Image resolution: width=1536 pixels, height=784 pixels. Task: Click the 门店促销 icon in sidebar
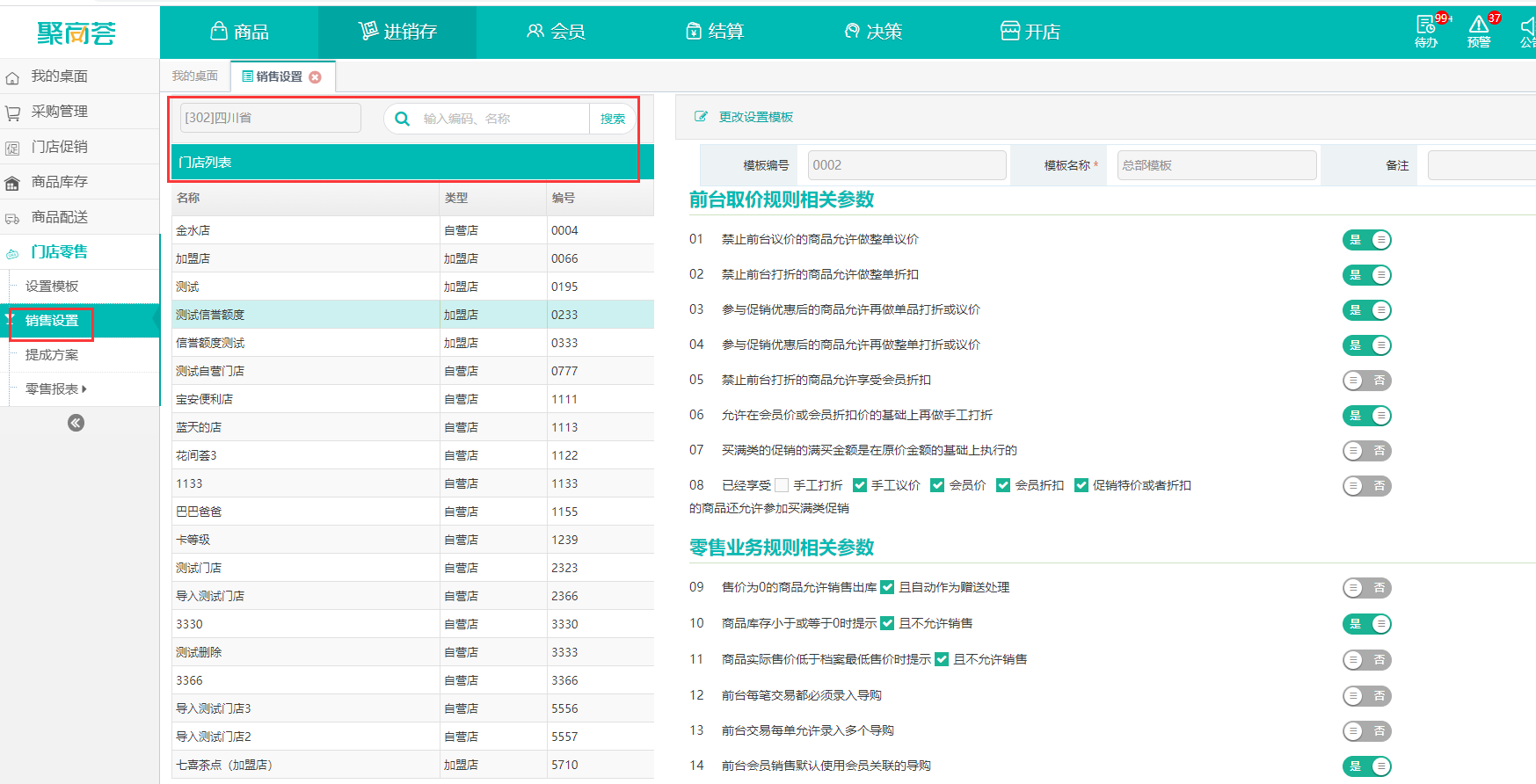(12, 148)
